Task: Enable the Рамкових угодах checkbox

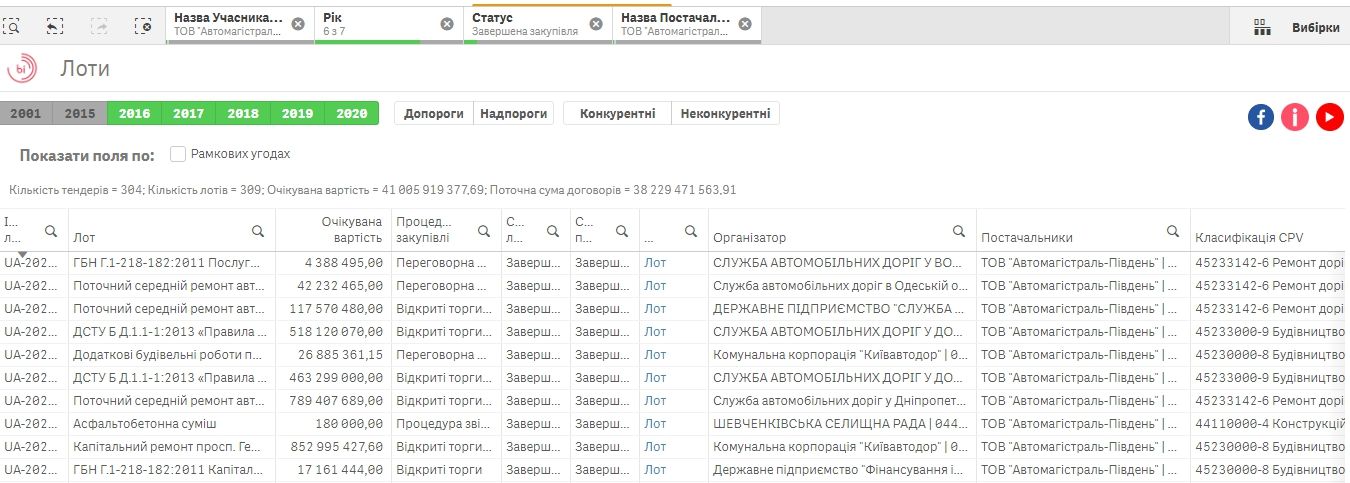Action: pos(178,154)
